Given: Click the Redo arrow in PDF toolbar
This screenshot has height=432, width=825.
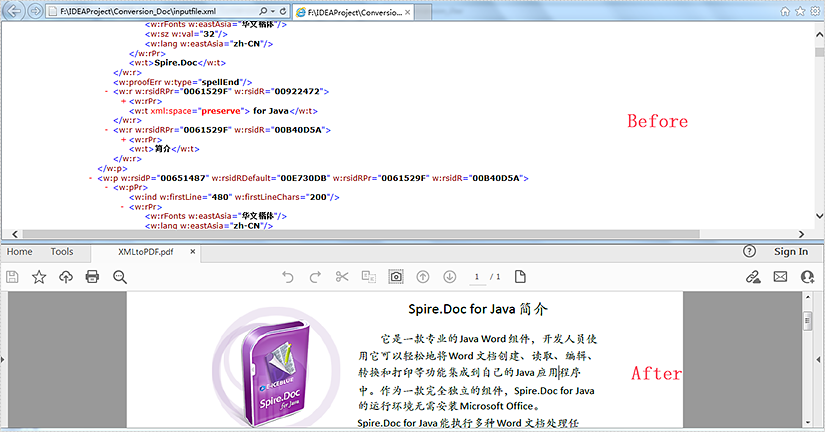Looking at the screenshot, I should 315,277.
